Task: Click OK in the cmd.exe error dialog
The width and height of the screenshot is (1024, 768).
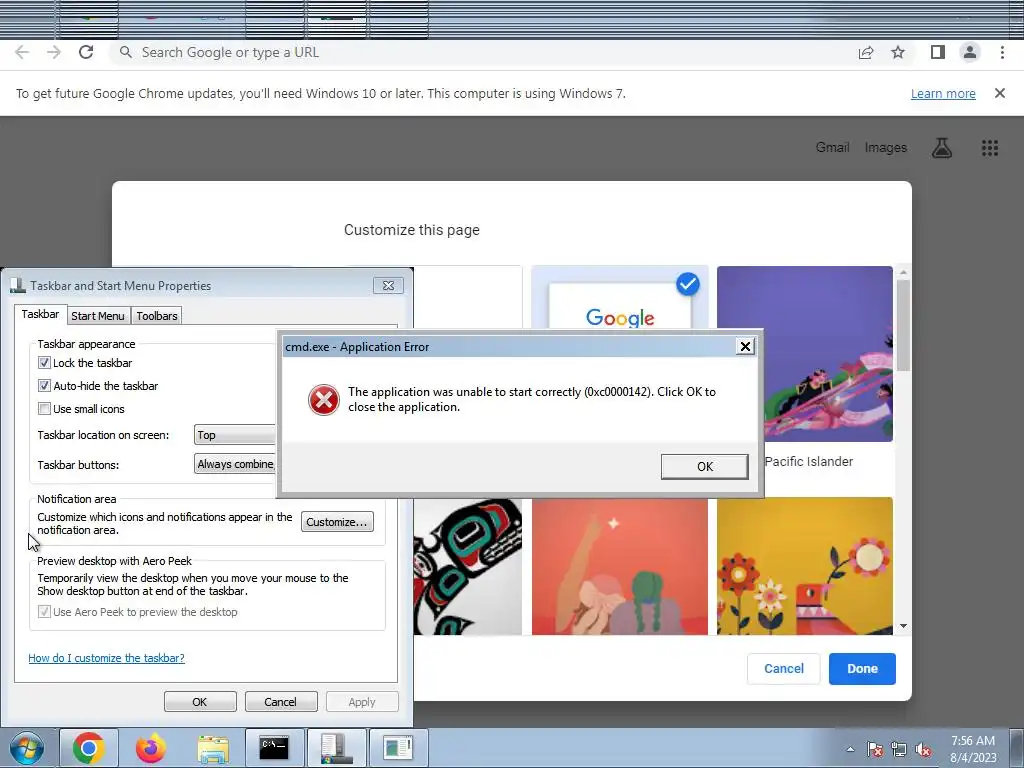Action: coord(705,466)
